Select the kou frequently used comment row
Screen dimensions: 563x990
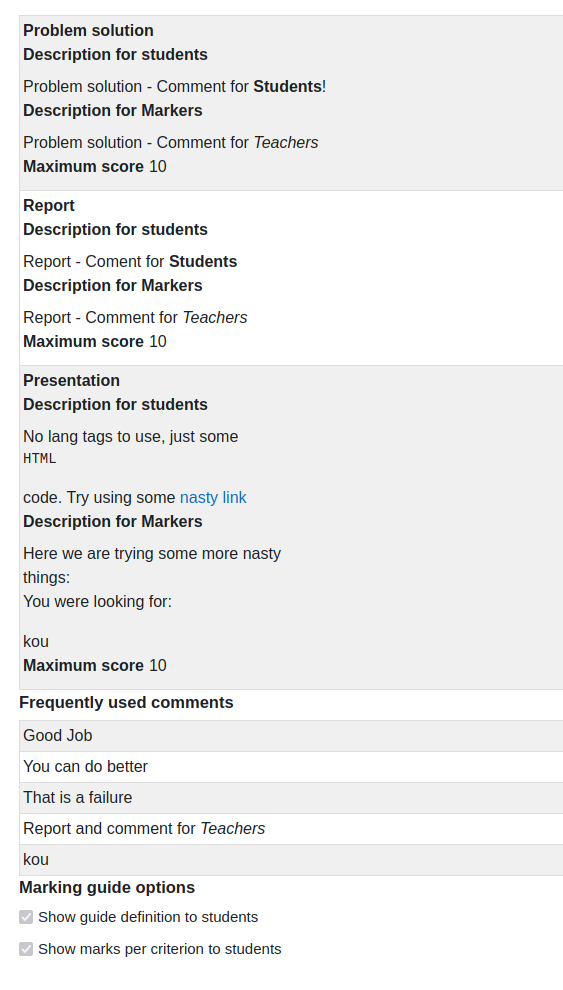tap(291, 859)
